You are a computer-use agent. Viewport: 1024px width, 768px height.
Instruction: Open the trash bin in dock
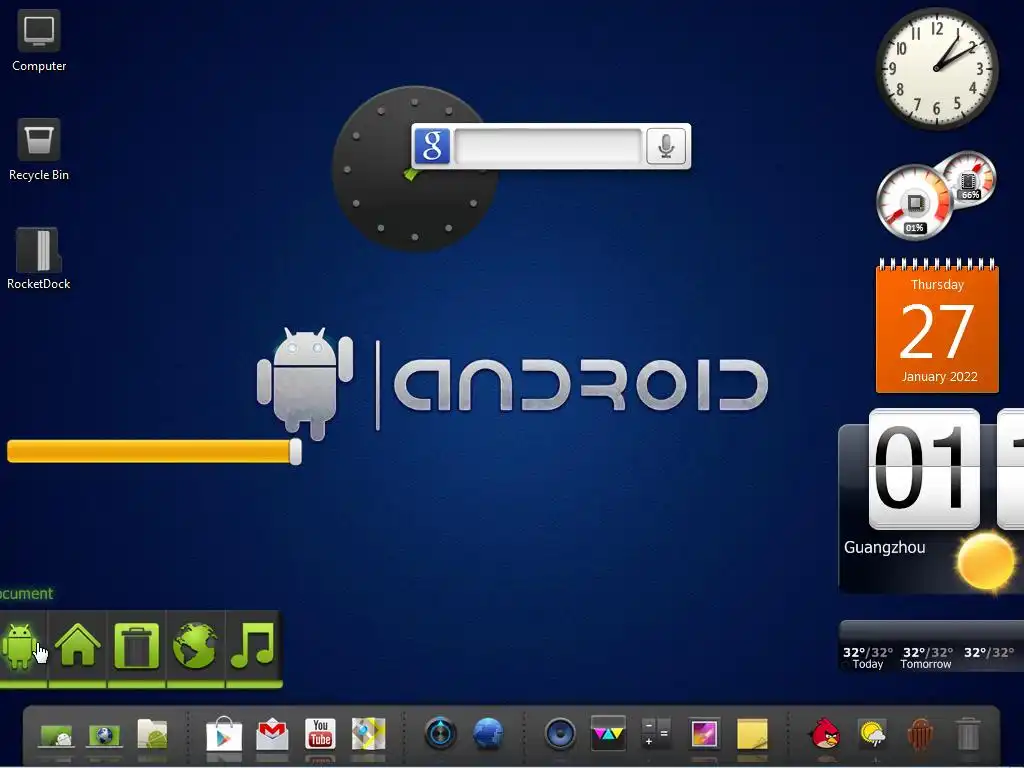[x=968, y=734]
